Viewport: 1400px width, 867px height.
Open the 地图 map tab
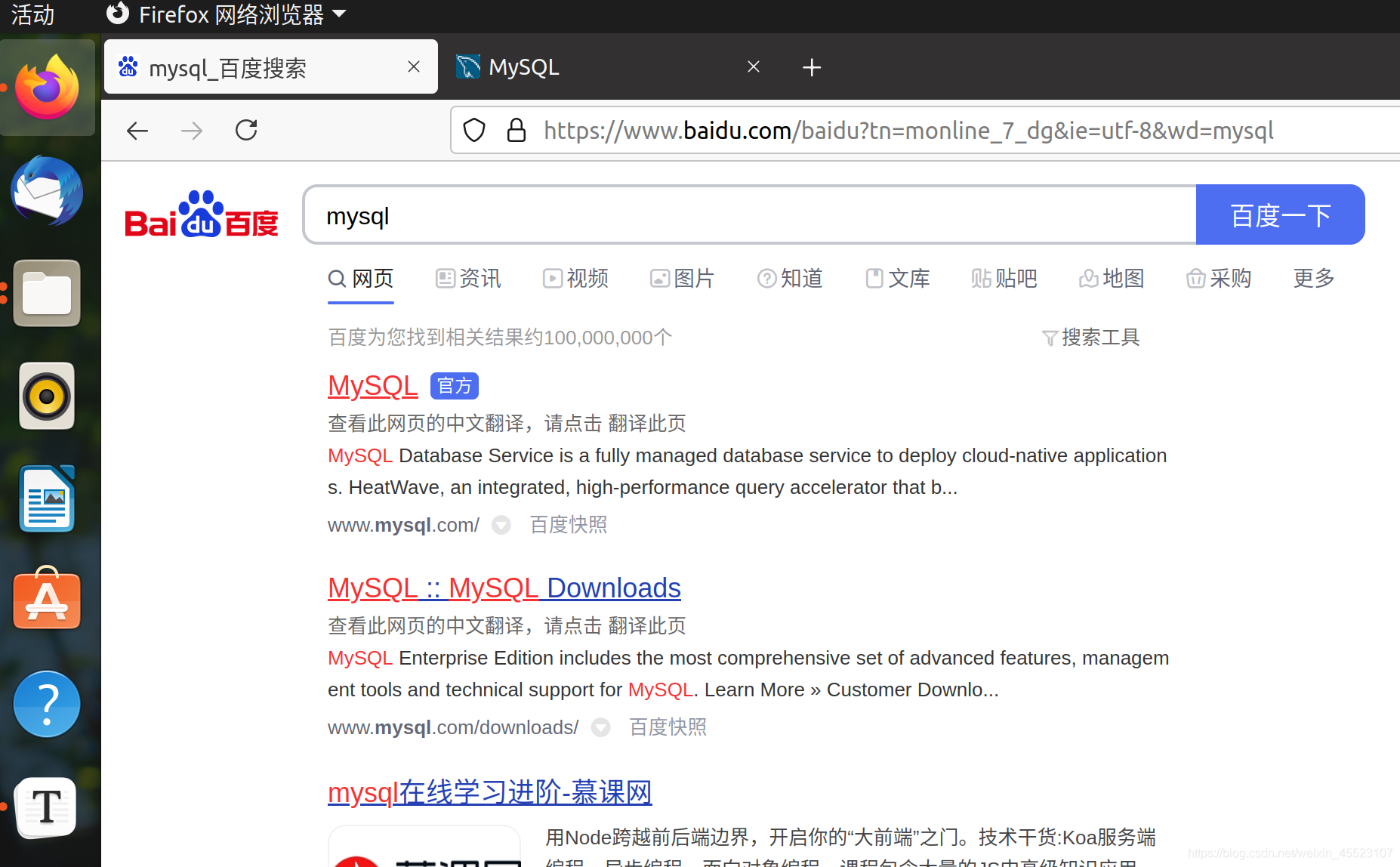tap(1112, 279)
